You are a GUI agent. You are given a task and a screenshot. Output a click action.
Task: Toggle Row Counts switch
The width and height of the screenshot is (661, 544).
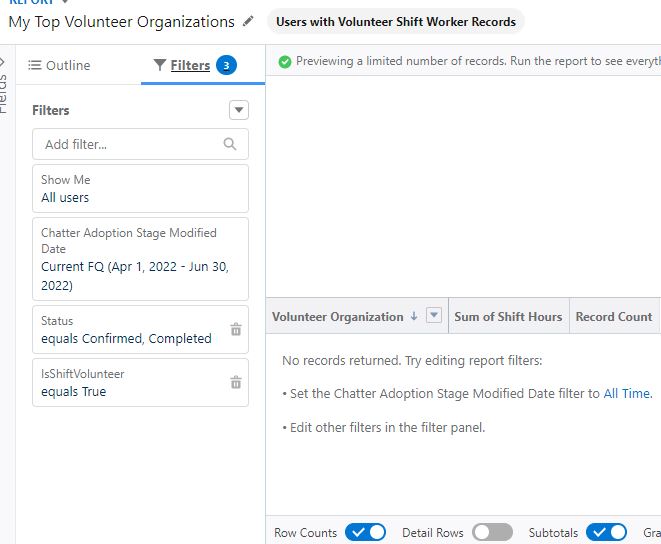365,532
